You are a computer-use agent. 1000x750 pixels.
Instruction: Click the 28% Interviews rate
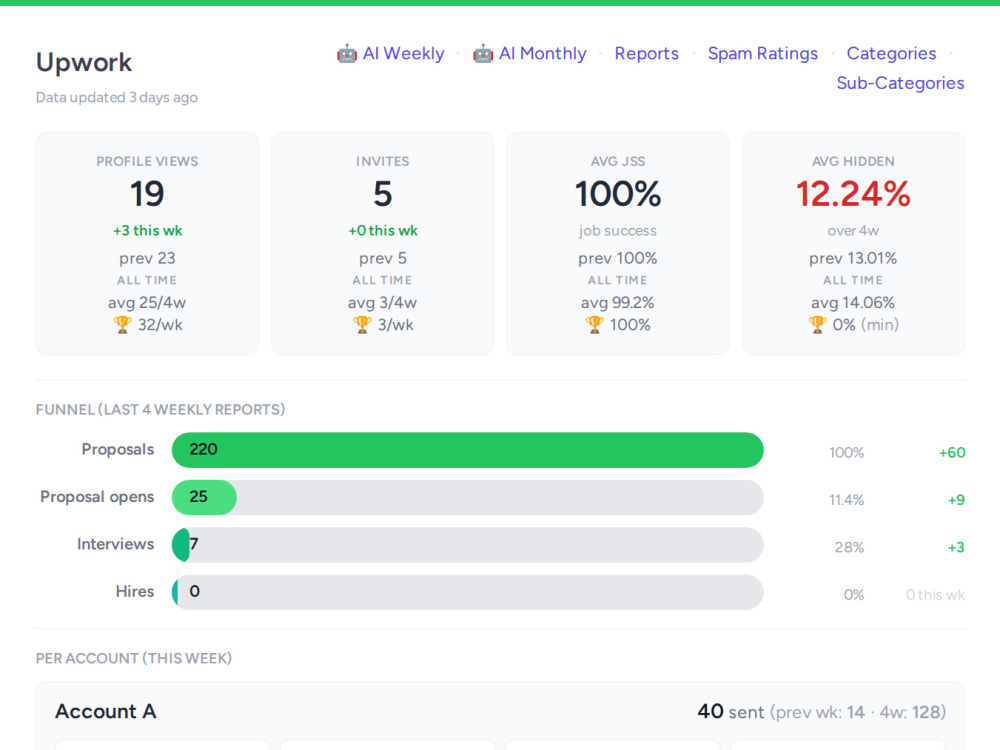[849, 547]
